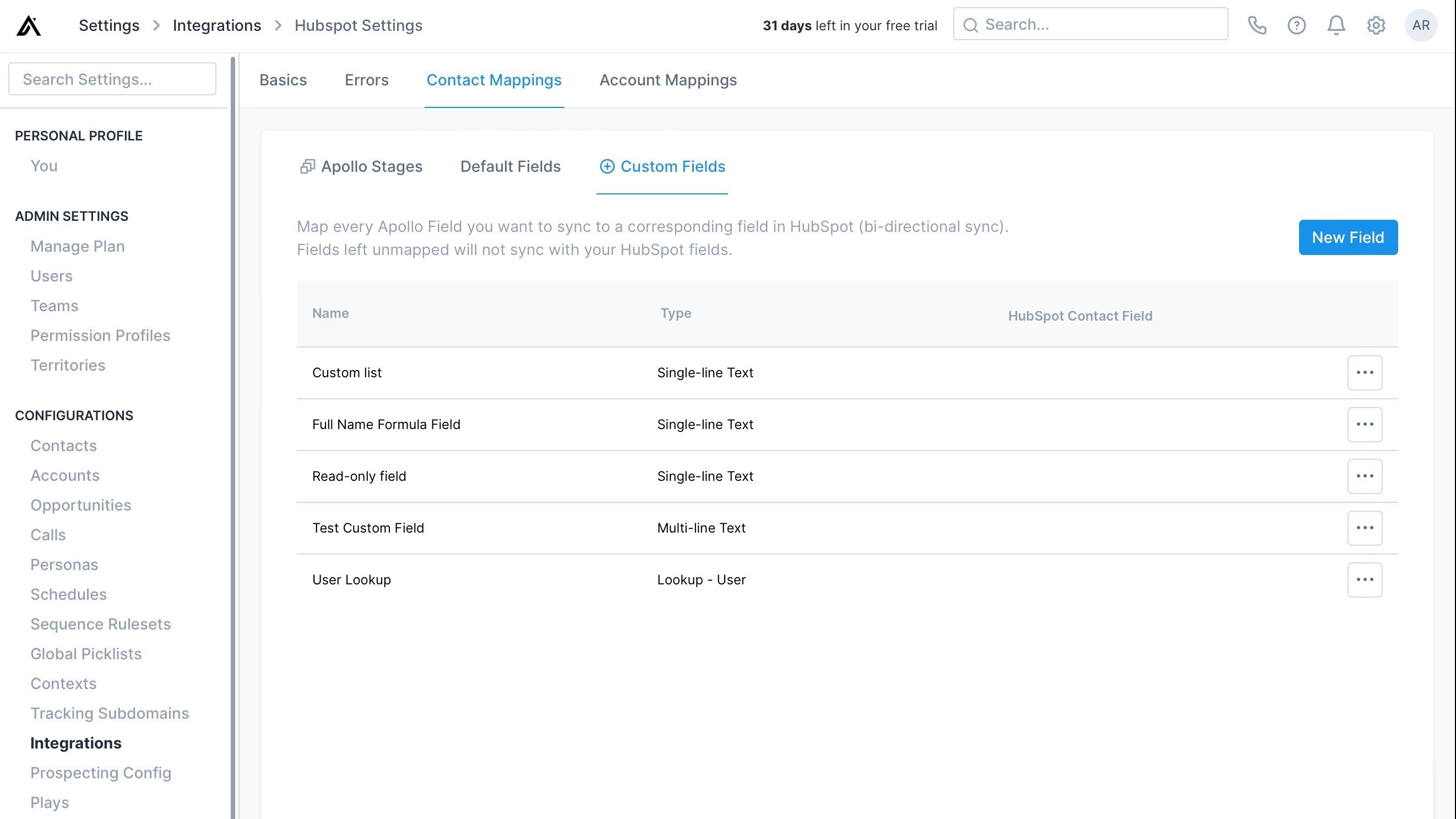This screenshot has width=1456, height=819.
Task: Select Global Picklists in the sidebar
Action: (85, 653)
